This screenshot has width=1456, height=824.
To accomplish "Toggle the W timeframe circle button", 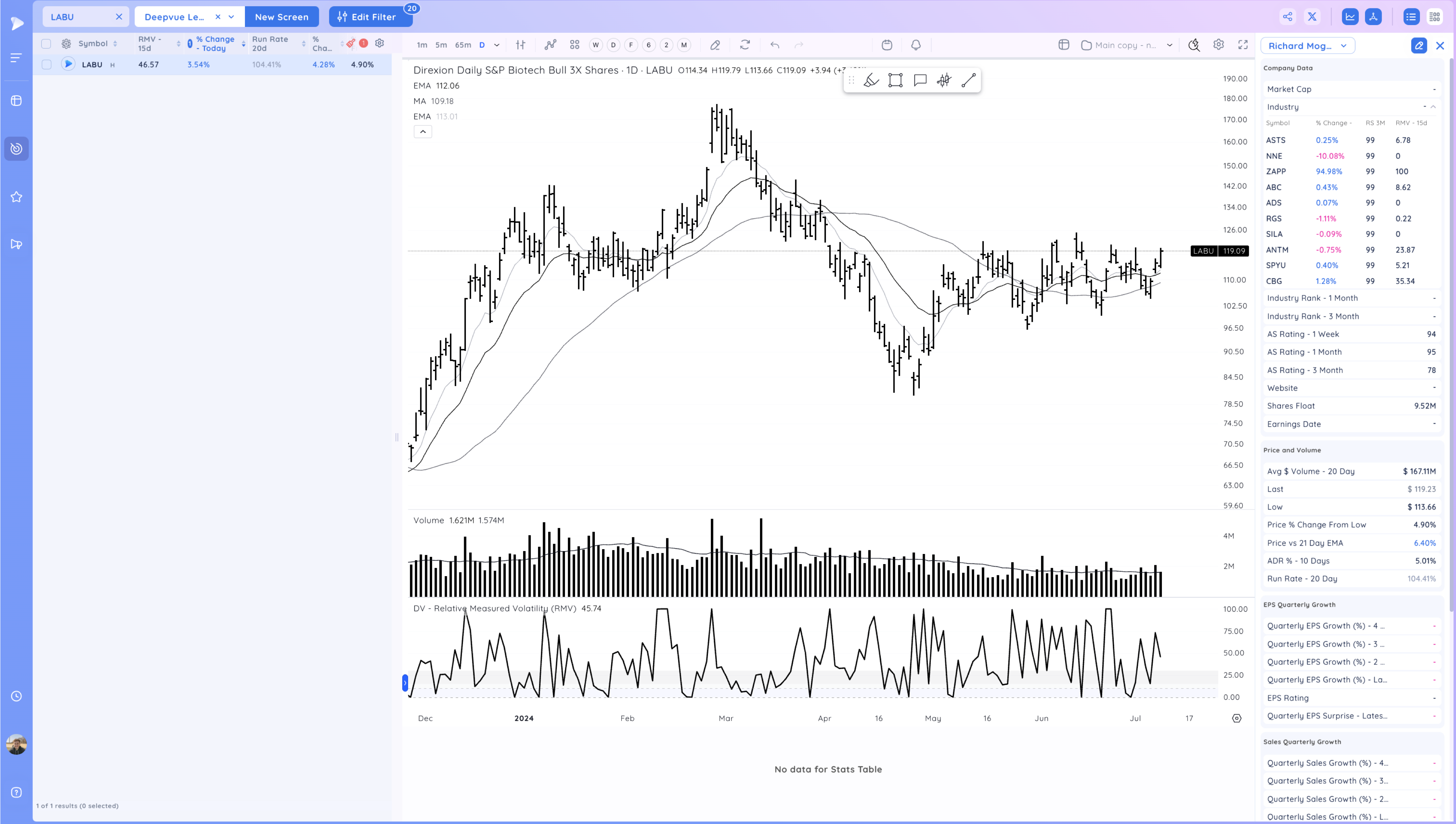I will click(595, 45).
